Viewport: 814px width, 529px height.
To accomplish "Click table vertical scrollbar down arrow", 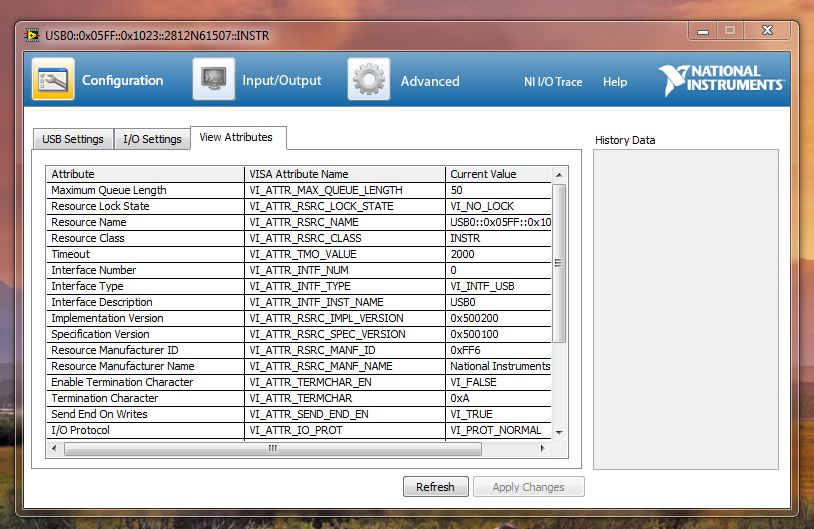I will (559, 431).
